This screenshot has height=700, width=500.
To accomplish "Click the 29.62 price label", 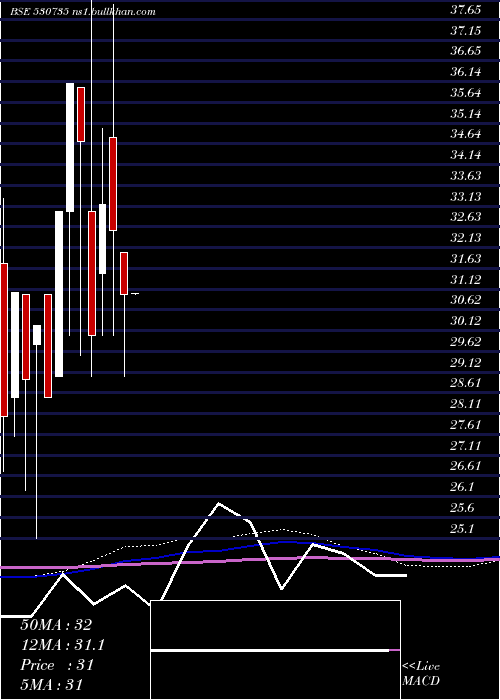I will [x=466, y=342].
